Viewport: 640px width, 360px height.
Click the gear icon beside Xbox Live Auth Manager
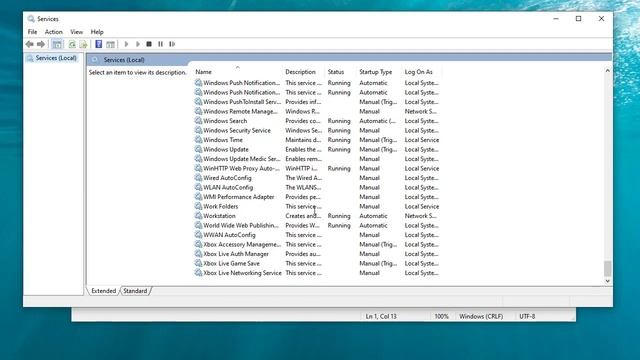tap(198, 254)
